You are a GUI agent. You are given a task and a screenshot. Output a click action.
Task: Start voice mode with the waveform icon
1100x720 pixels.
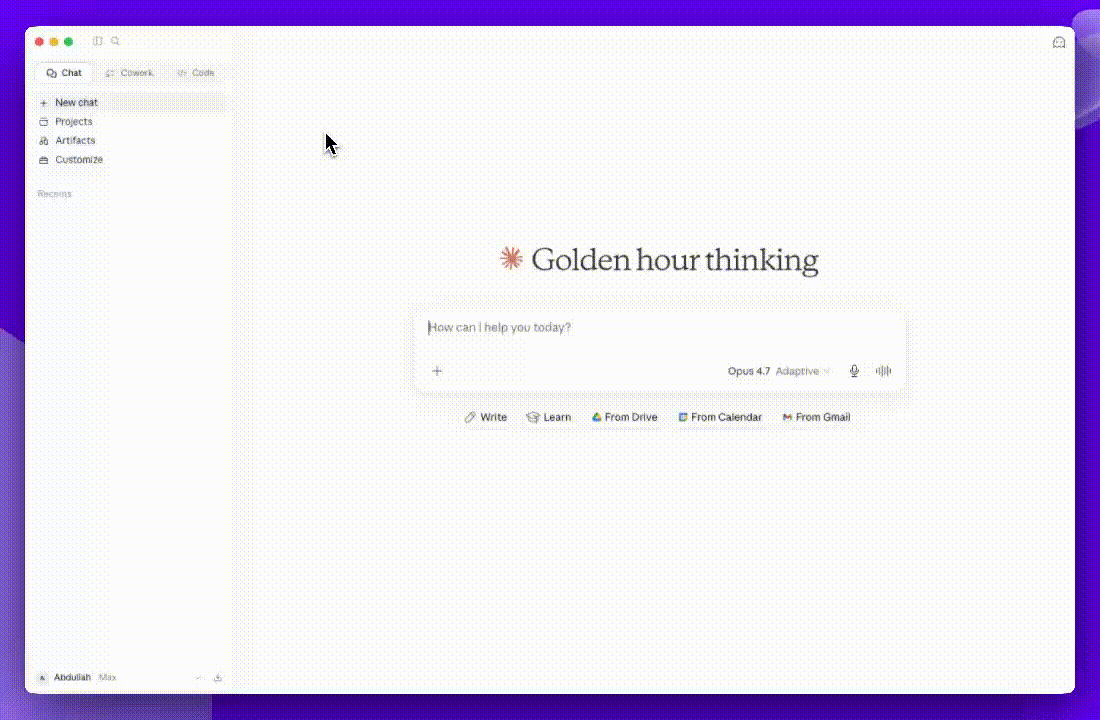(x=883, y=371)
